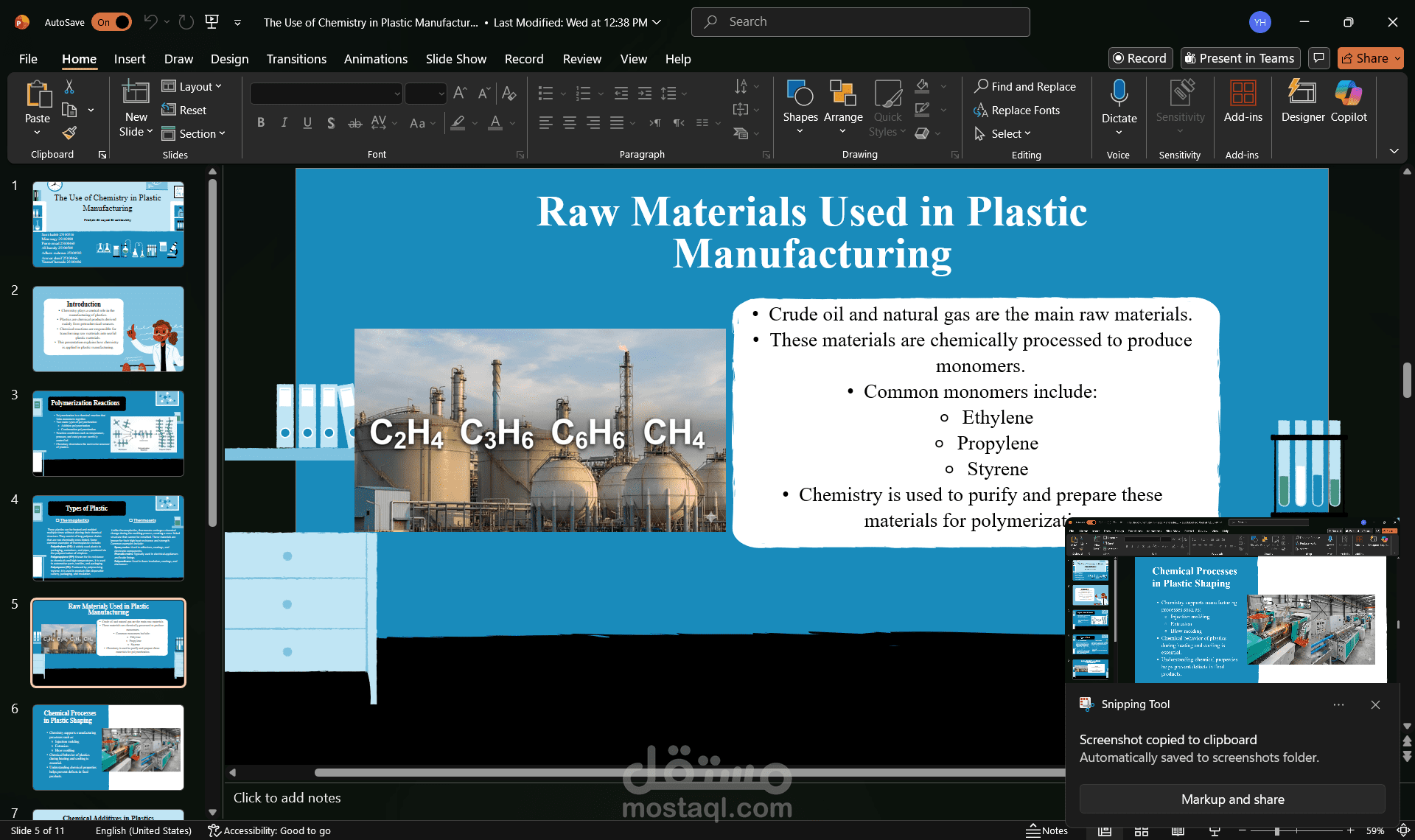
Task: Select slide 3 Polymerization Reactions thumbnail
Action: click(108, 433)
